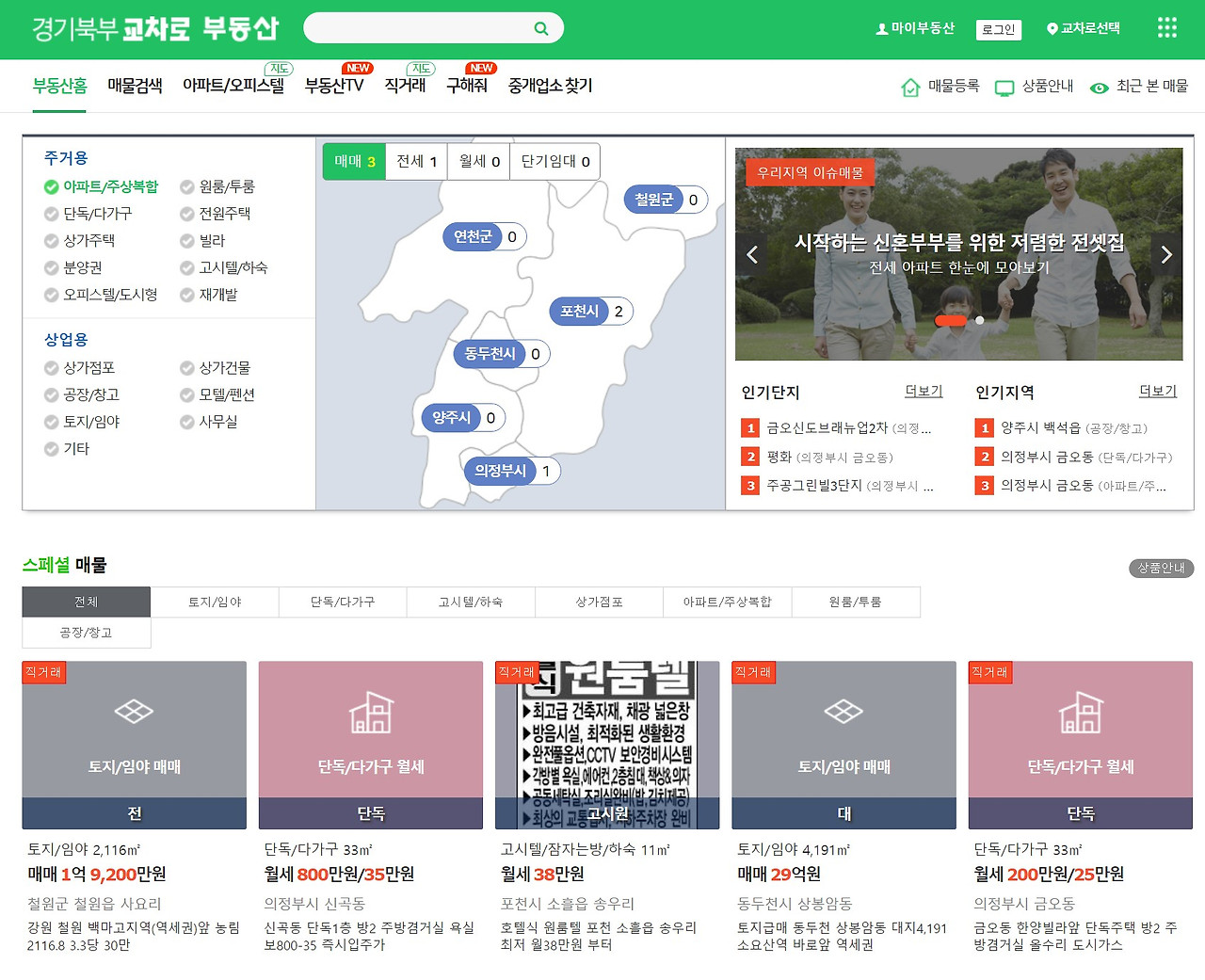Click 양주시 region on the map
Screen dimensions: 1205x980
coord(463,418)
